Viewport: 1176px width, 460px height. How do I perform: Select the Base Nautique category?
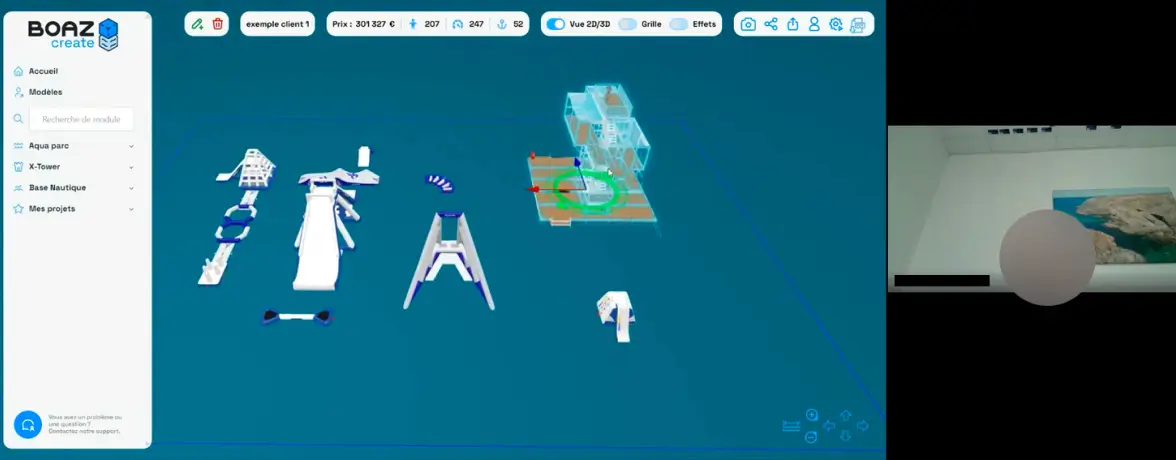click(57, 188)
